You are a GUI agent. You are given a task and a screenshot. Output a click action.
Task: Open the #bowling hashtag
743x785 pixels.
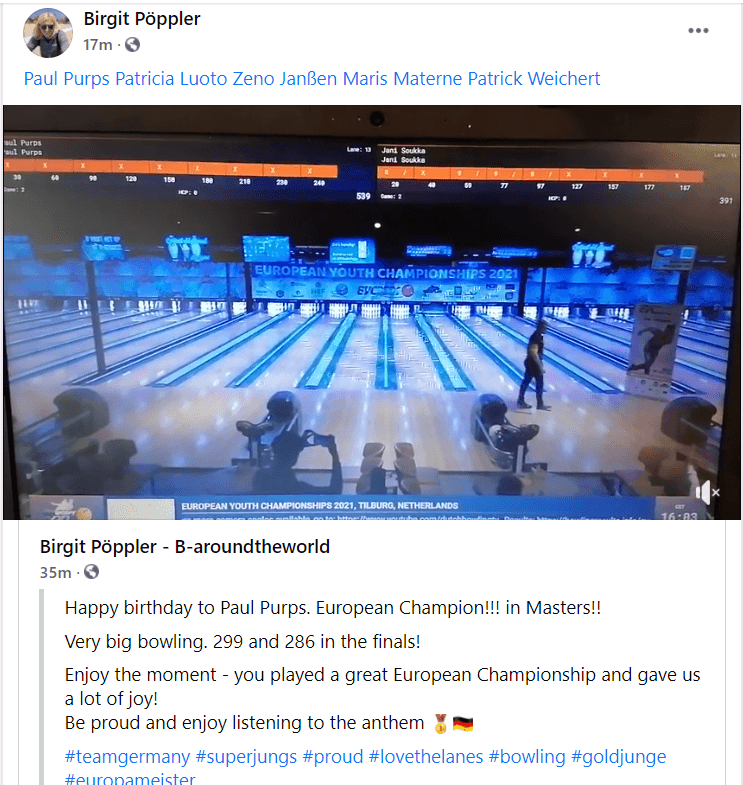tap(527, 756)
